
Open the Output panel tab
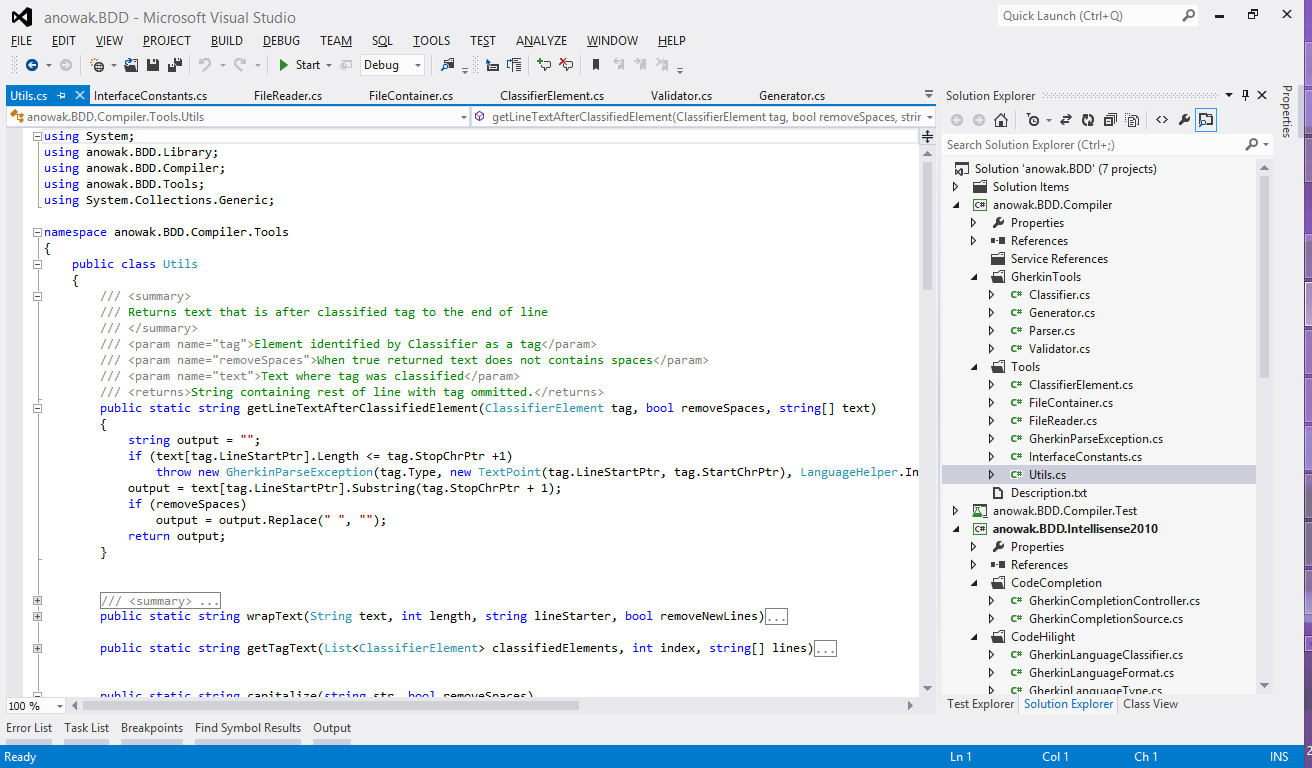(x=332, y=728)
